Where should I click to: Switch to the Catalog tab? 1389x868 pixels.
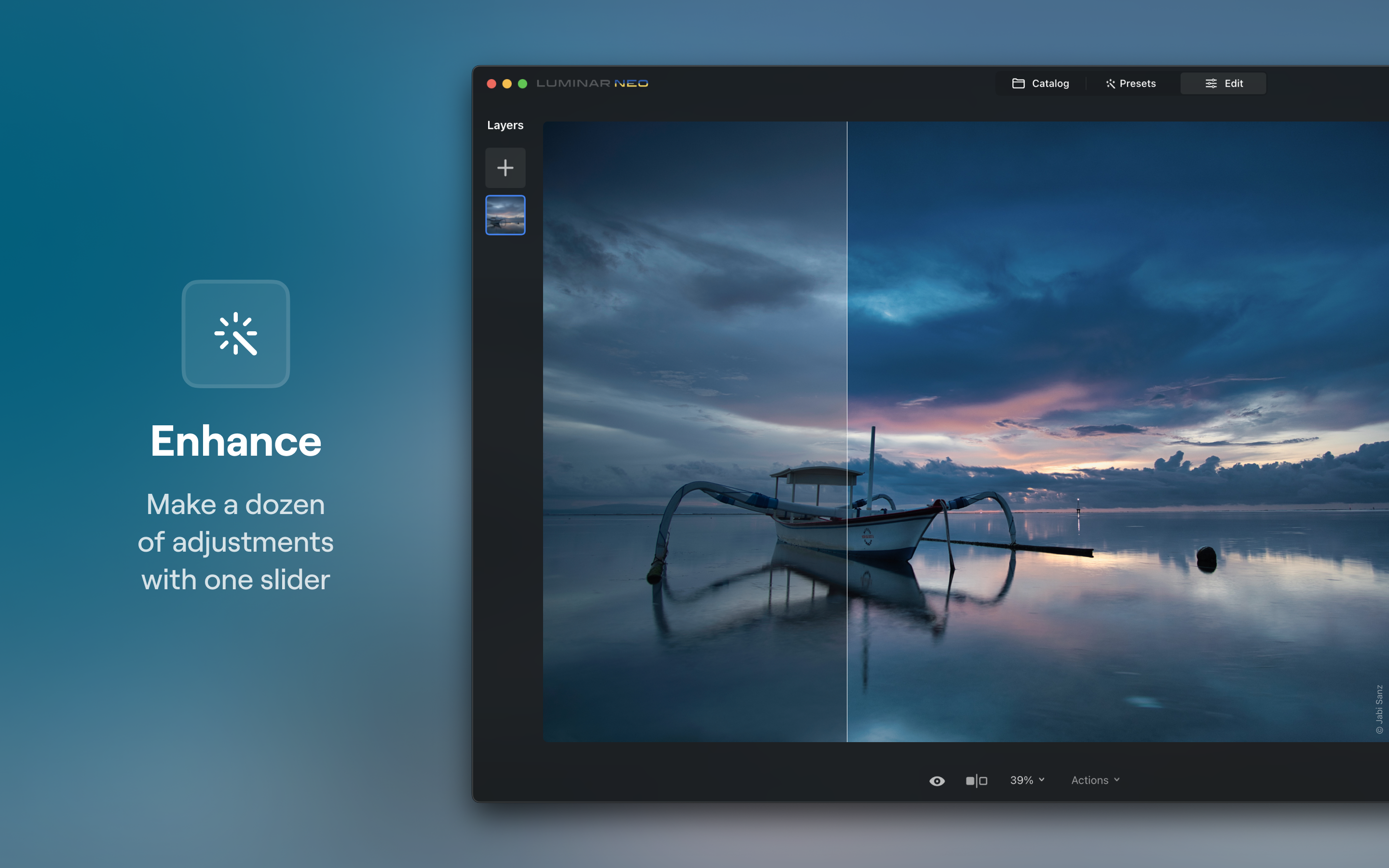coord(1041,83)
